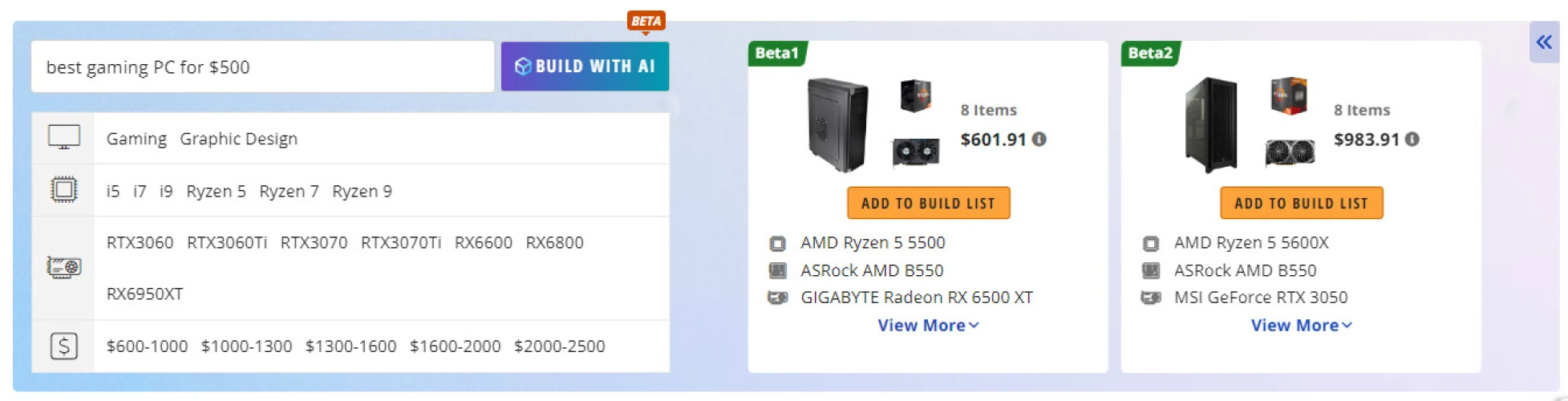The width and height of the screenshot is (1568, 401).
Task: Click the info icon next to $983.91
Action: tap(1412, 140)
